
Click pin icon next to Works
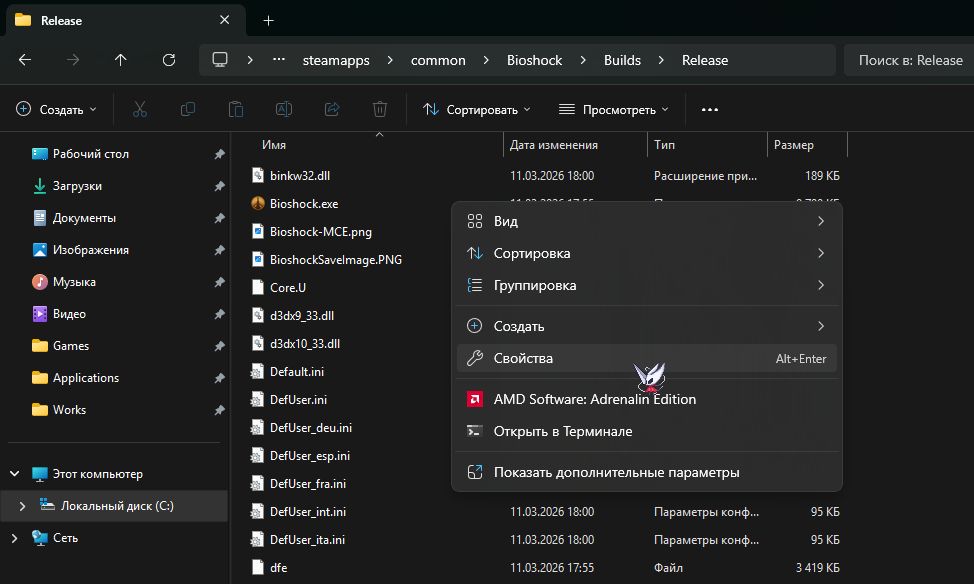click(x=219, y=410)
